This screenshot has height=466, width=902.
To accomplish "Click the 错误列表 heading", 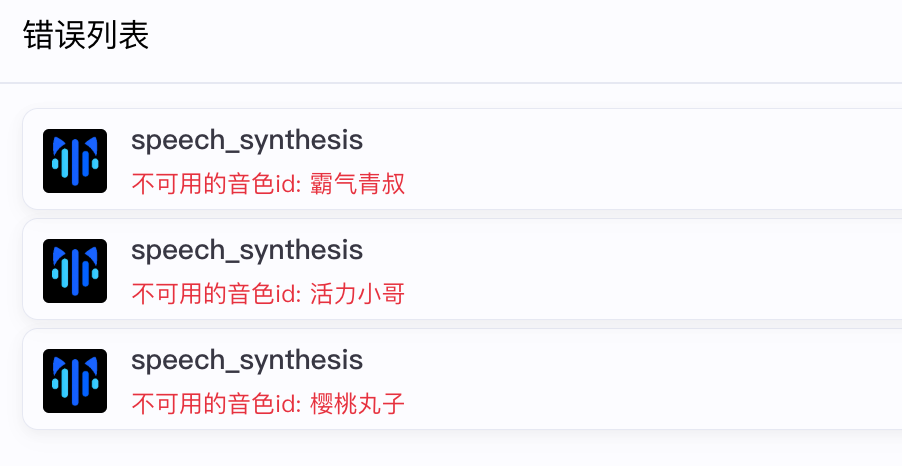I will pos(86,37).
